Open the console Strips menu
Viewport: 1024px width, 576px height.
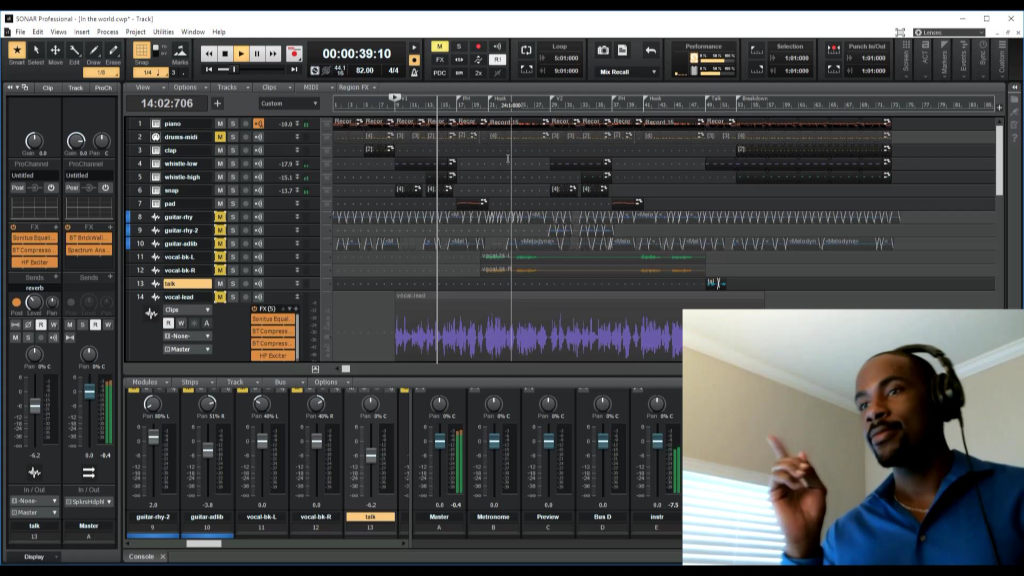(194, 382)
